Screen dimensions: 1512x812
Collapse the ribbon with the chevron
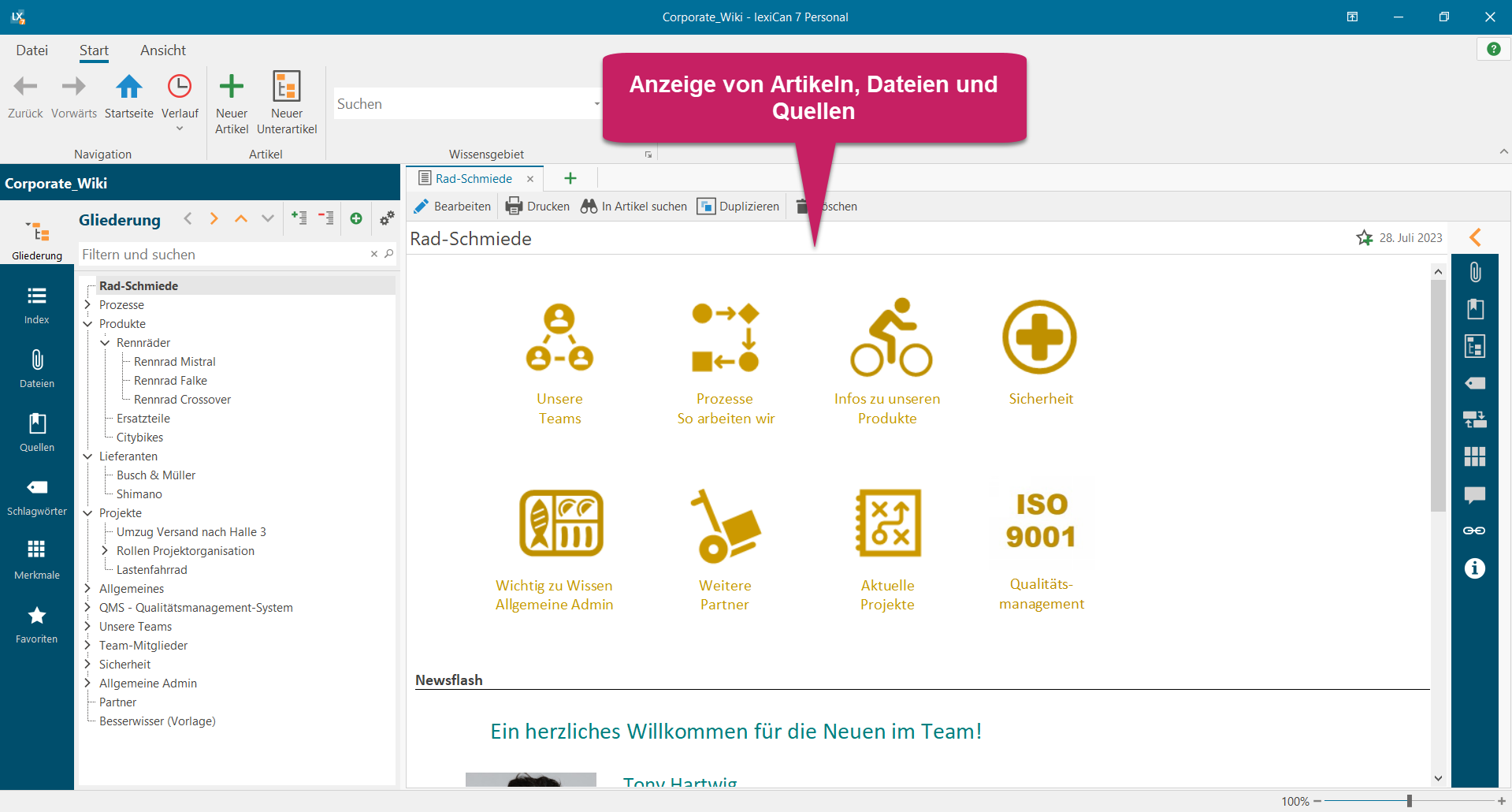coord(1503,151)
